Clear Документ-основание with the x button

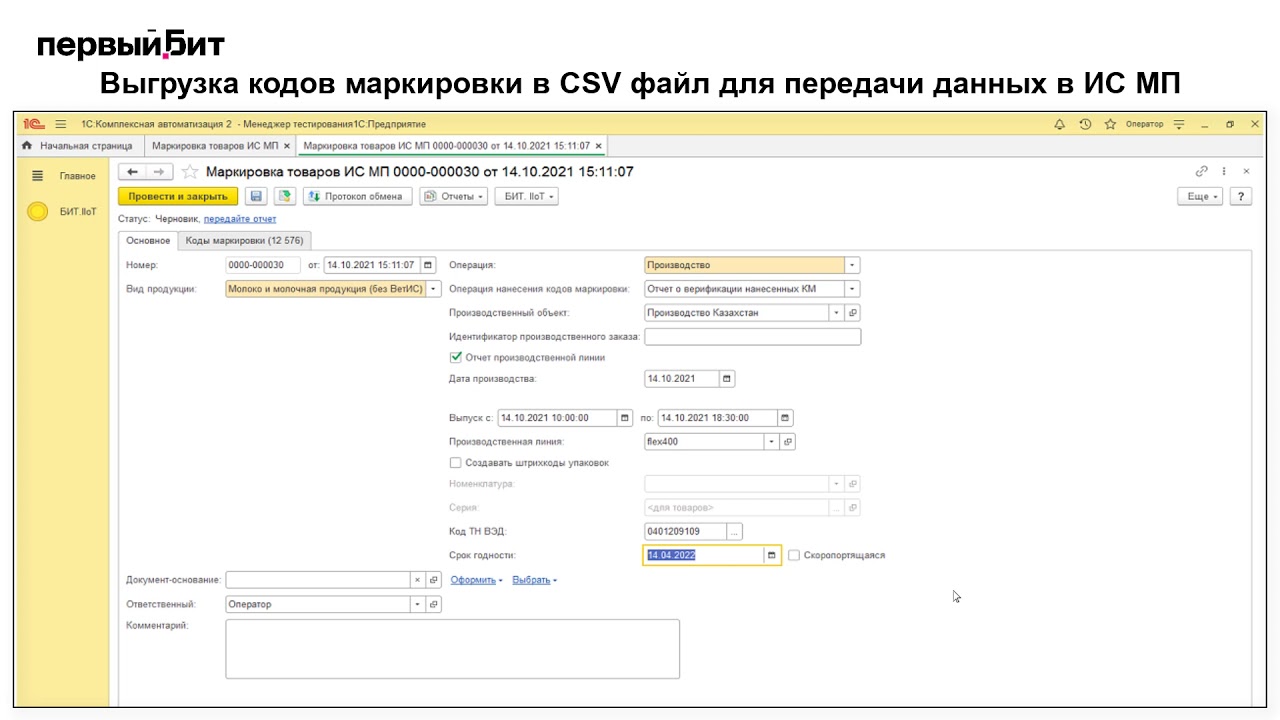pyautogui.click(x=418, y=580)
